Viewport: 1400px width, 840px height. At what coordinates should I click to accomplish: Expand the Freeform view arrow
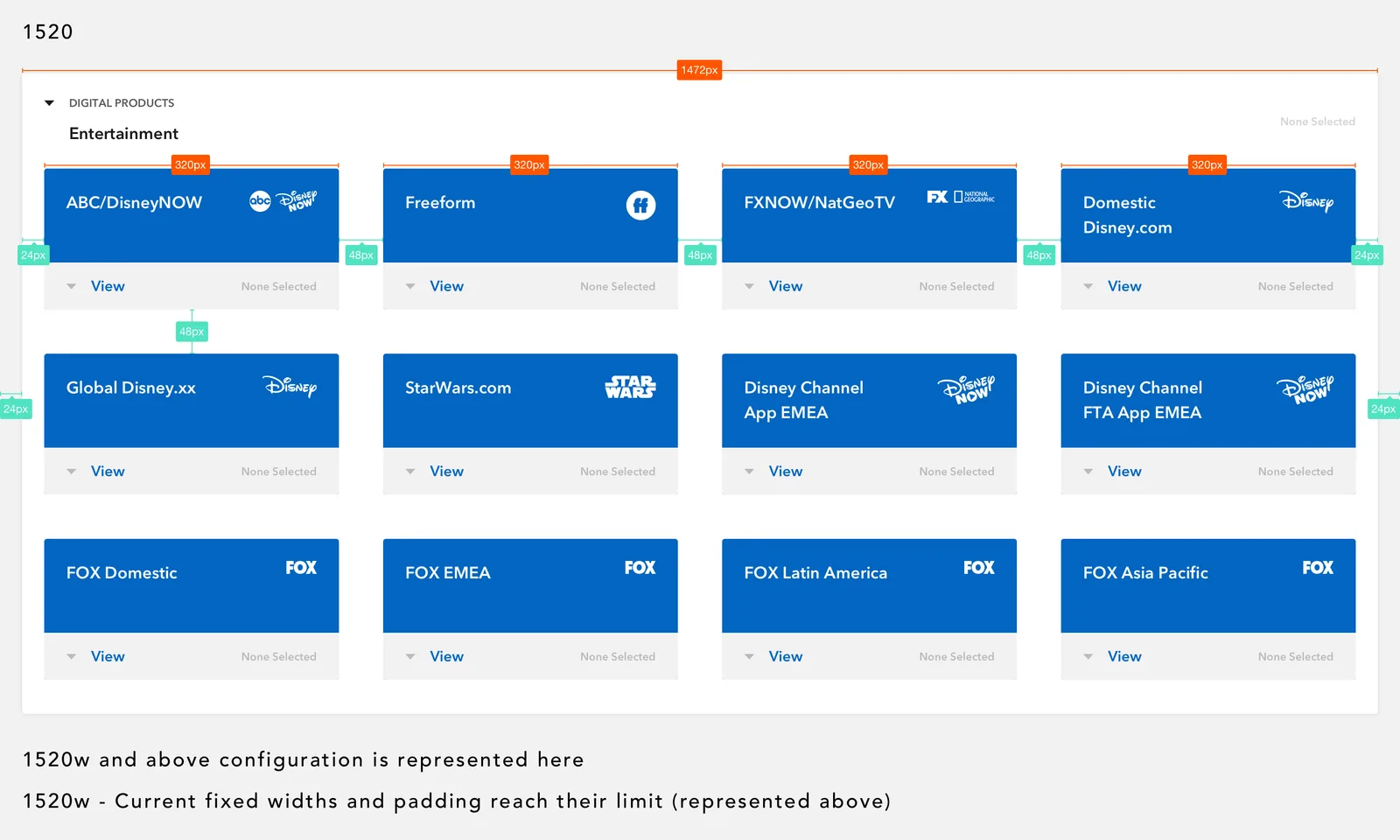click(x=410, y=286)
